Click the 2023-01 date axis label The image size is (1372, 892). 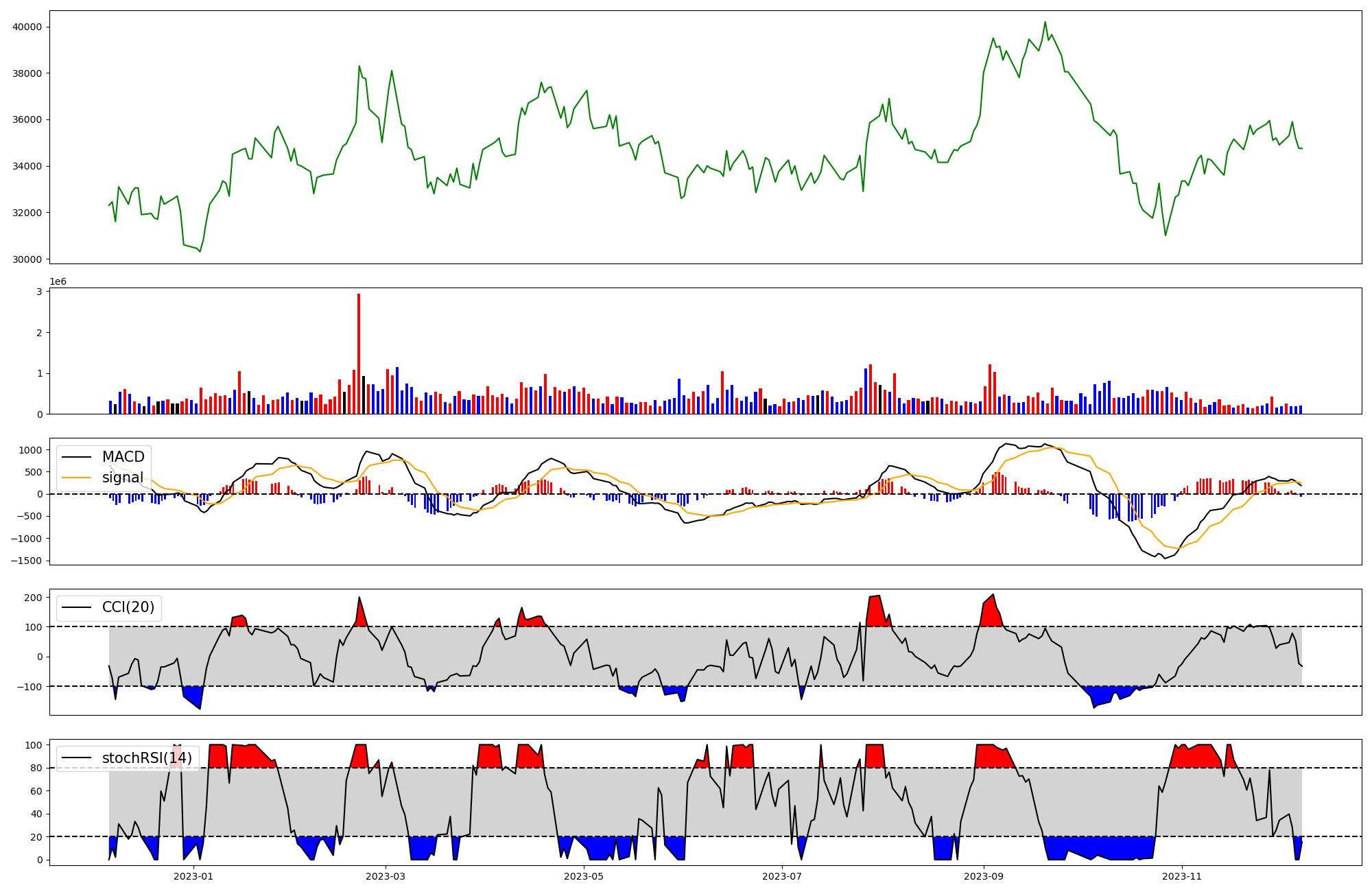[193, 876]
